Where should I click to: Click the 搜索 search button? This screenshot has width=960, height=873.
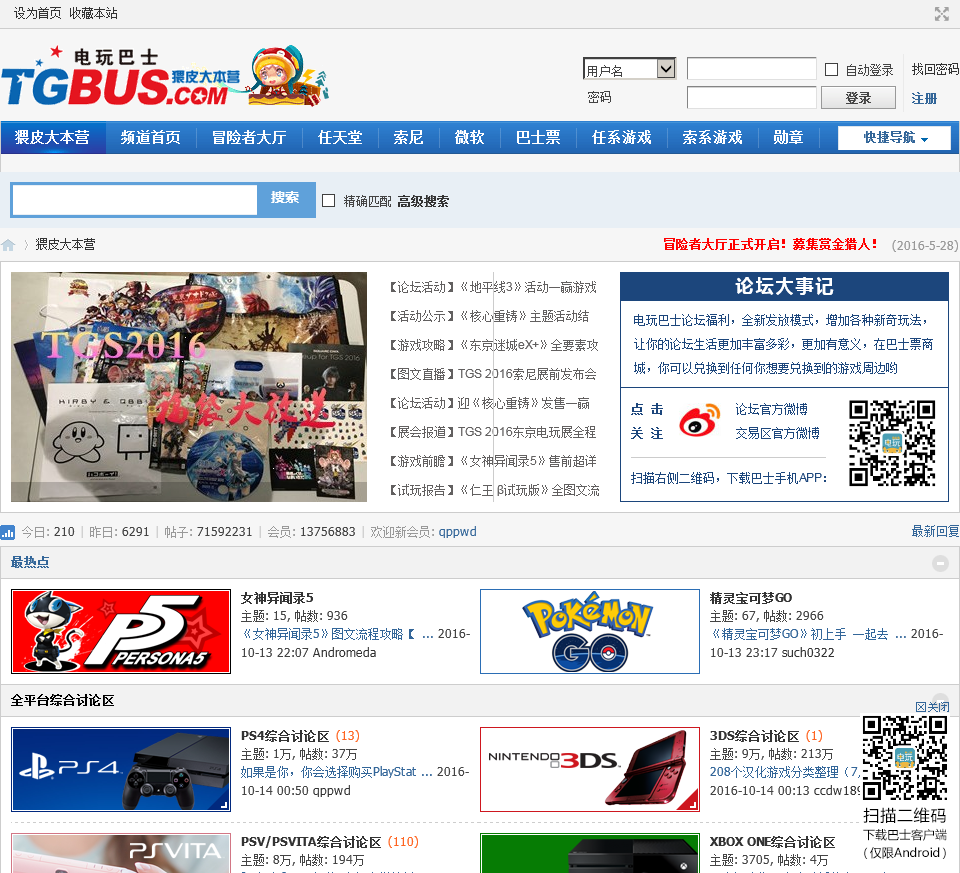(x=285, y=198)
